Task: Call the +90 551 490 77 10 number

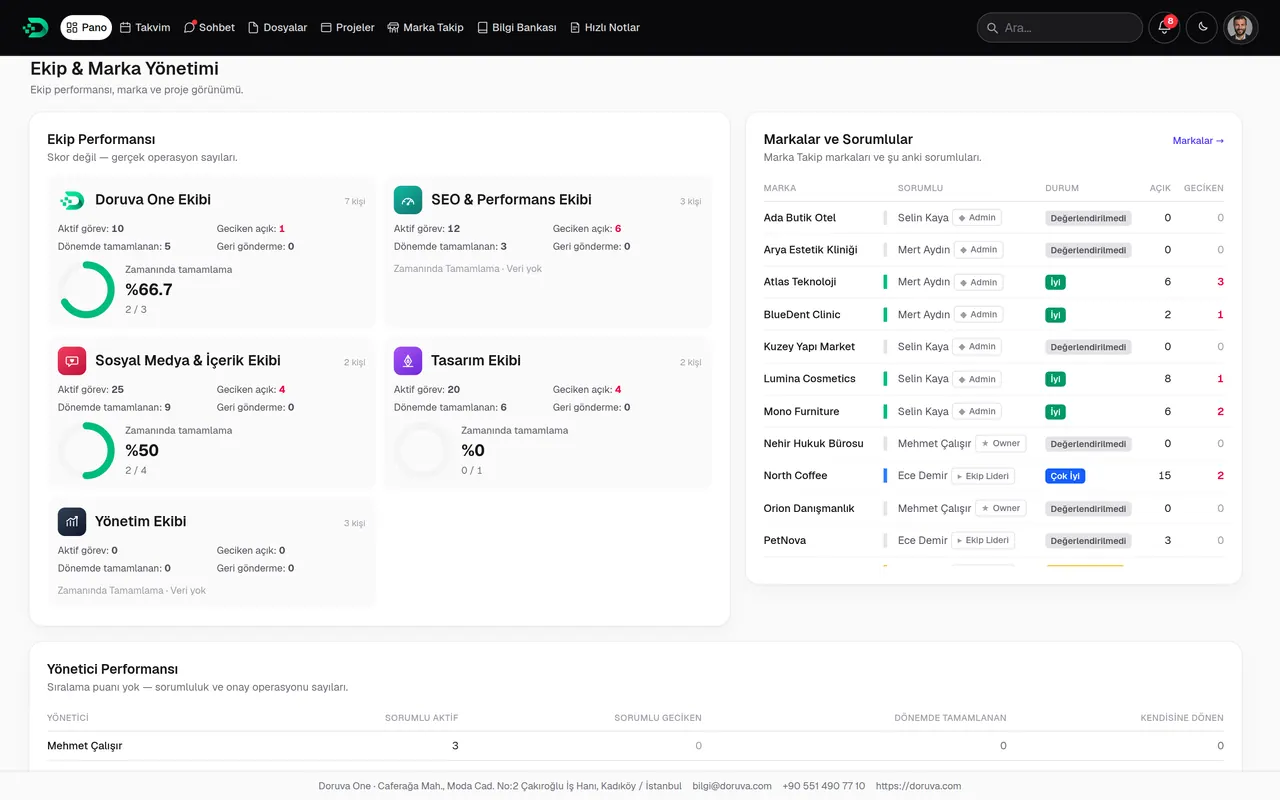Action: tap(824, 786)
